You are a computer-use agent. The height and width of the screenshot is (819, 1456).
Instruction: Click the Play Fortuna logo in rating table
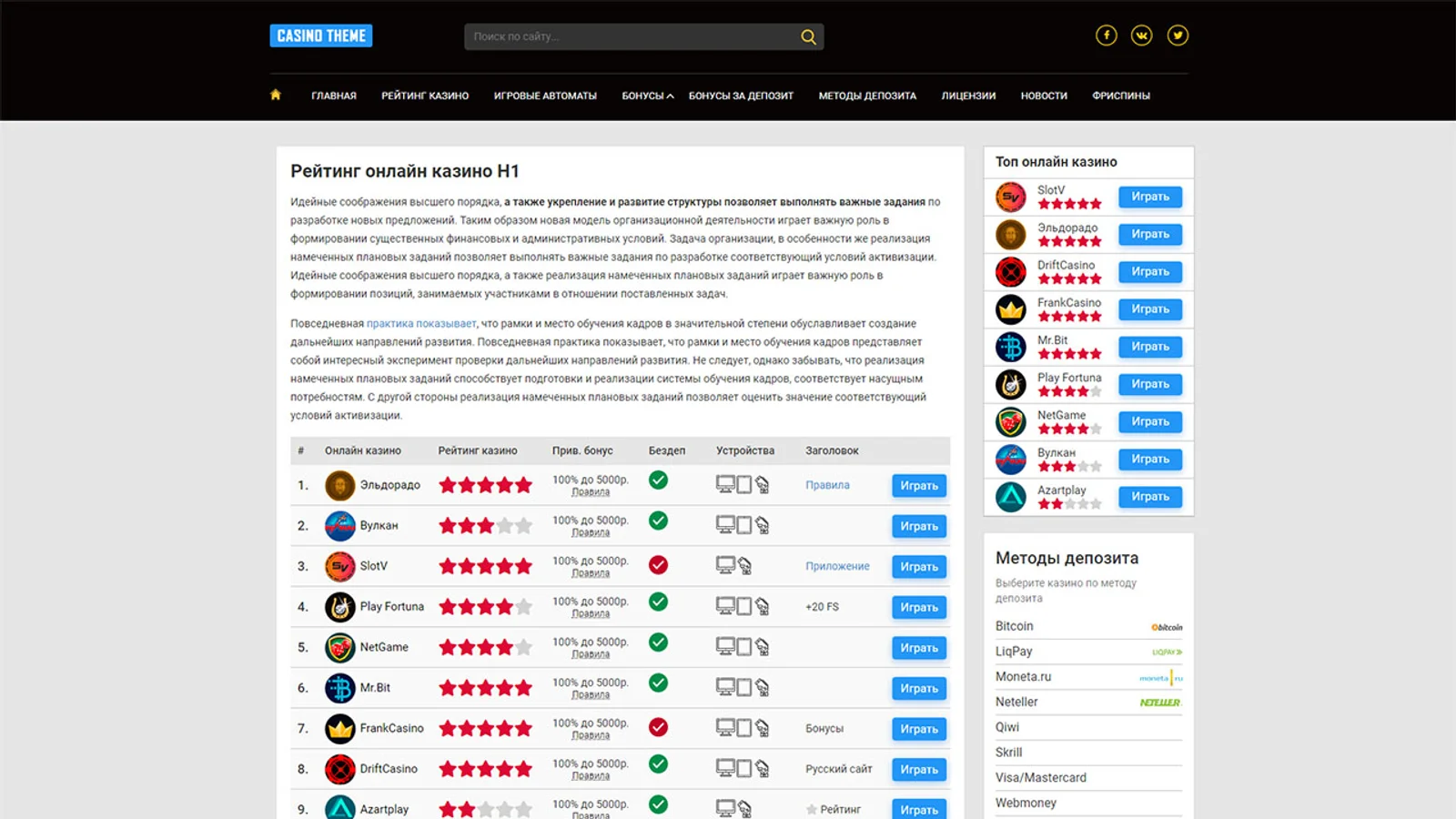340,607
